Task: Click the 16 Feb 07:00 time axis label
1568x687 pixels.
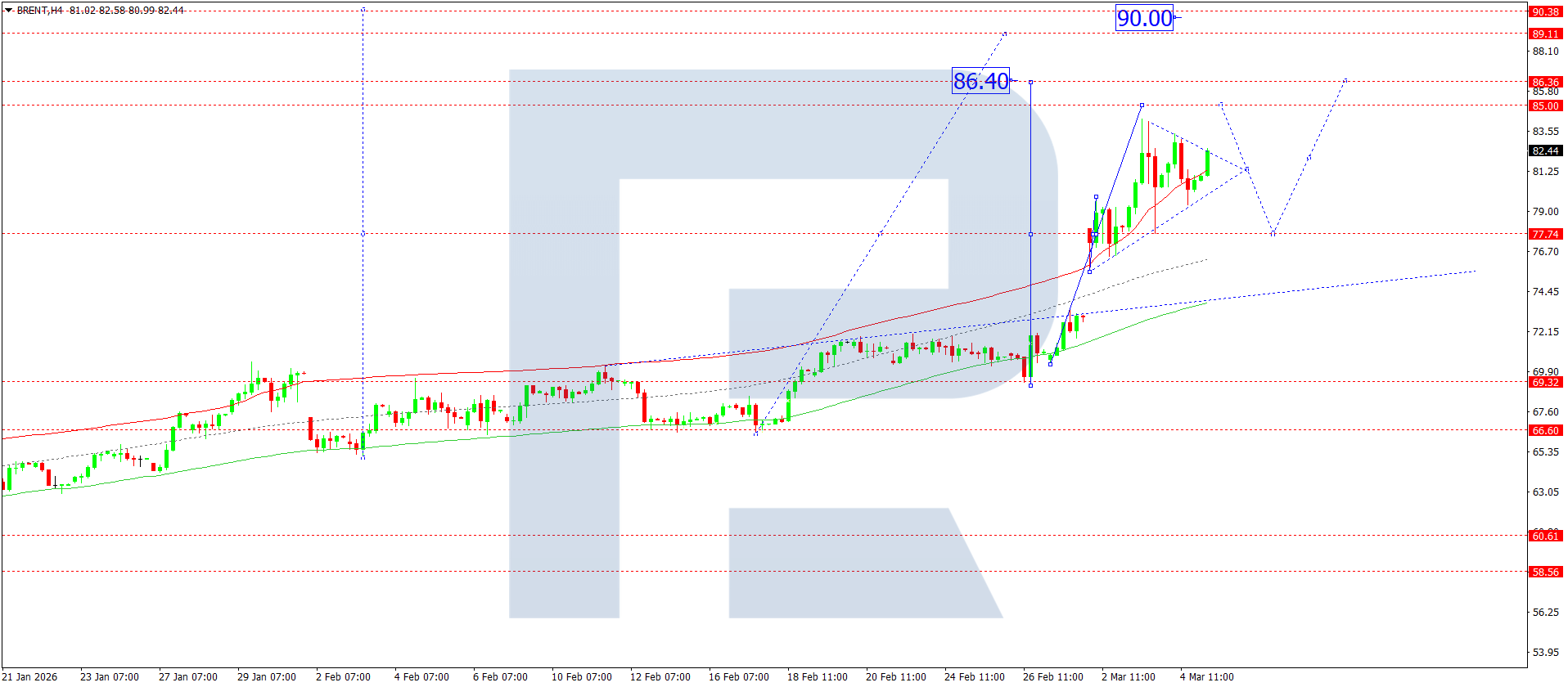Action: click(x=738, y=676)
